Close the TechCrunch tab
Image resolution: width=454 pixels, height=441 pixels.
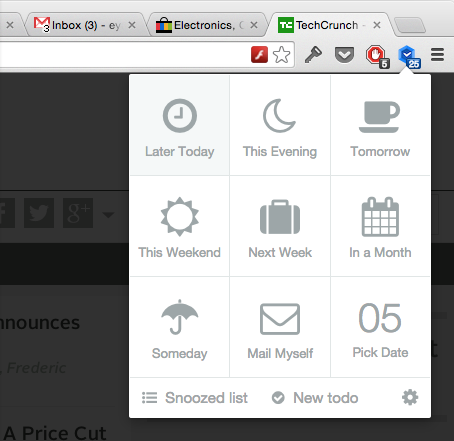click(377, 25)
